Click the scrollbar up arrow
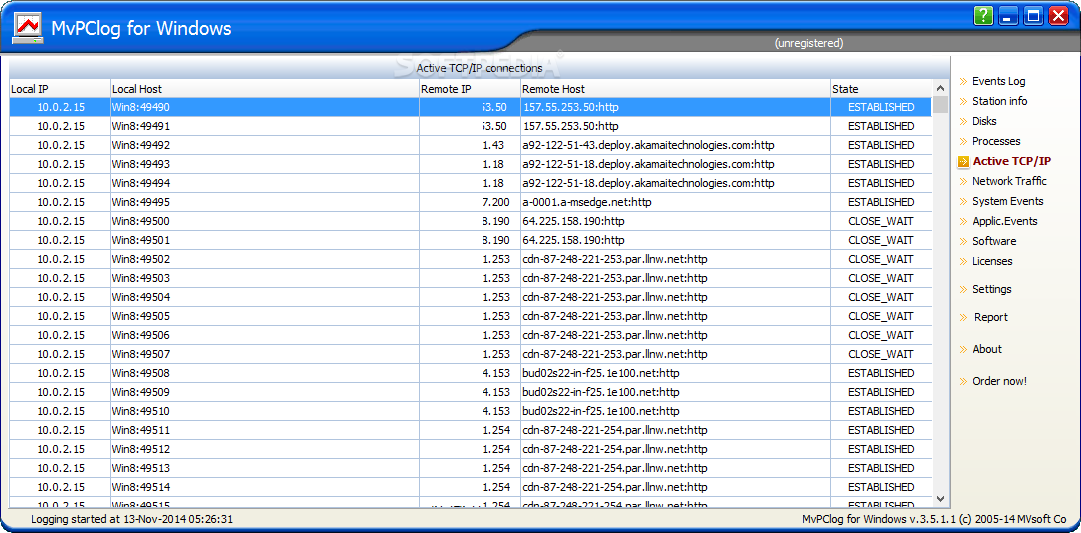Viewport: 1081px width, 533px height. [x=940, y=88]
